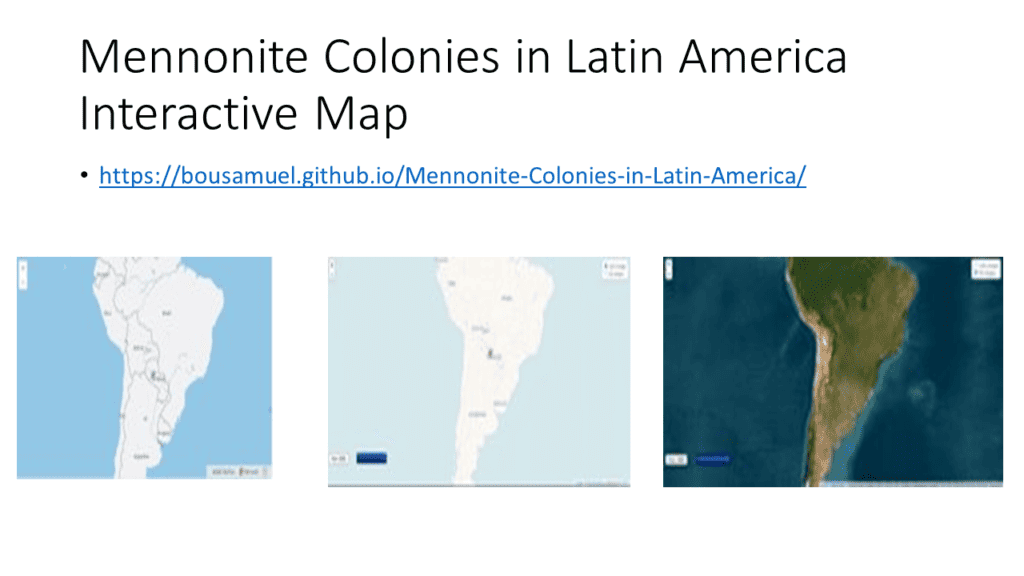Click the dark blue button in middle map
Screen dimensions: 1024x576
pos(371,458)
